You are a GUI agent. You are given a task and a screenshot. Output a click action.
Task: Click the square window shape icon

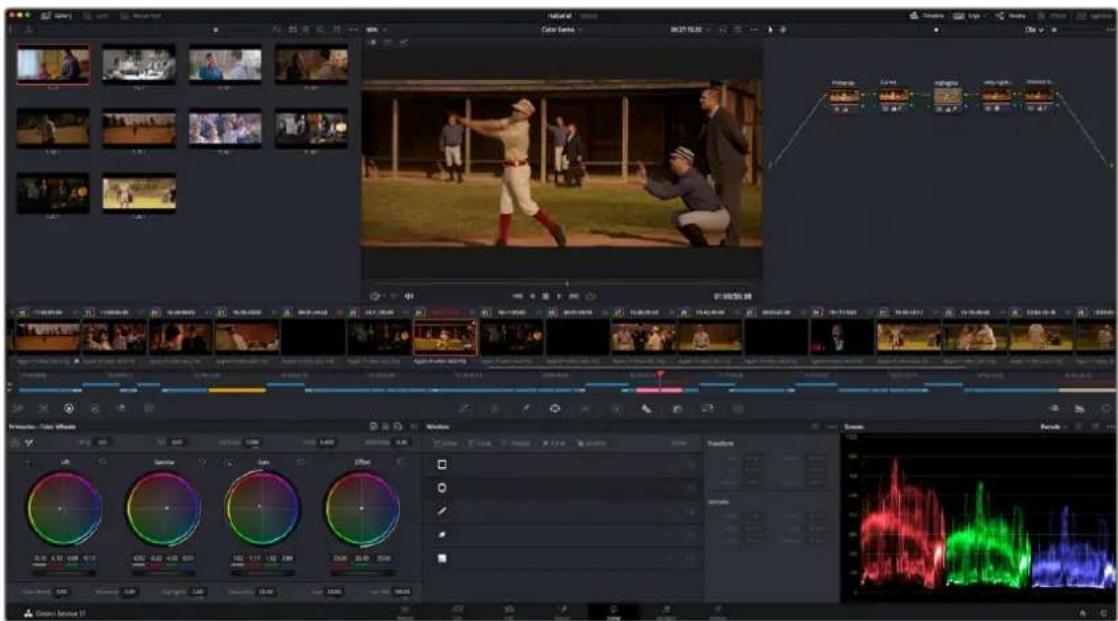442,464
